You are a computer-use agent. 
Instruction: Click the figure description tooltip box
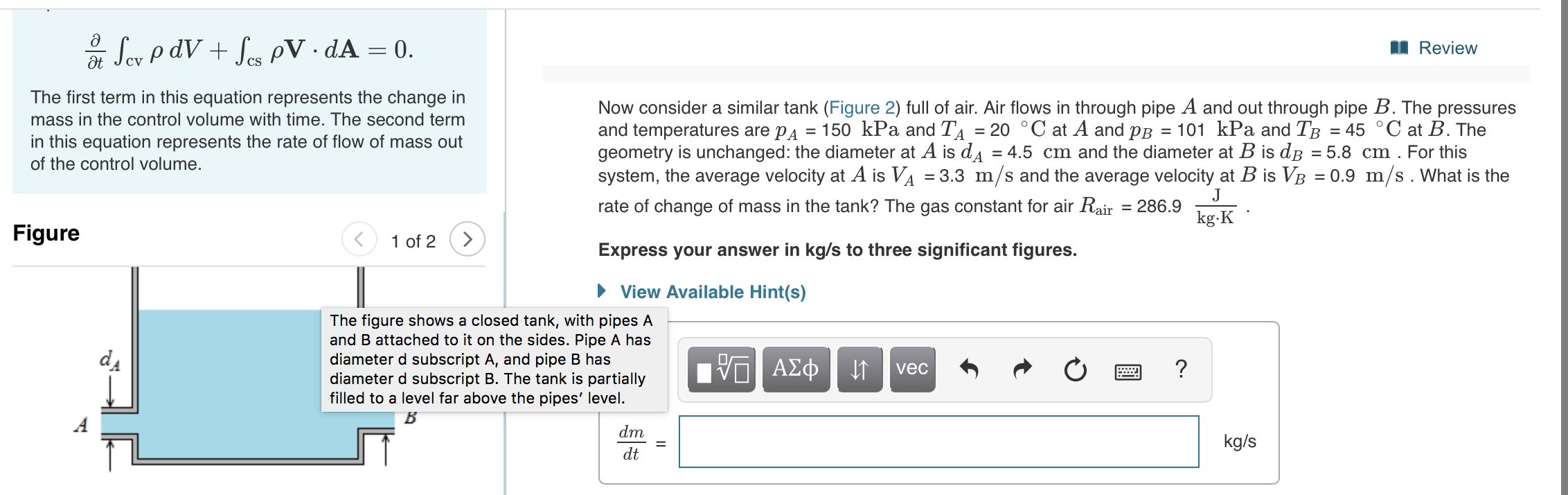(494, 359)
